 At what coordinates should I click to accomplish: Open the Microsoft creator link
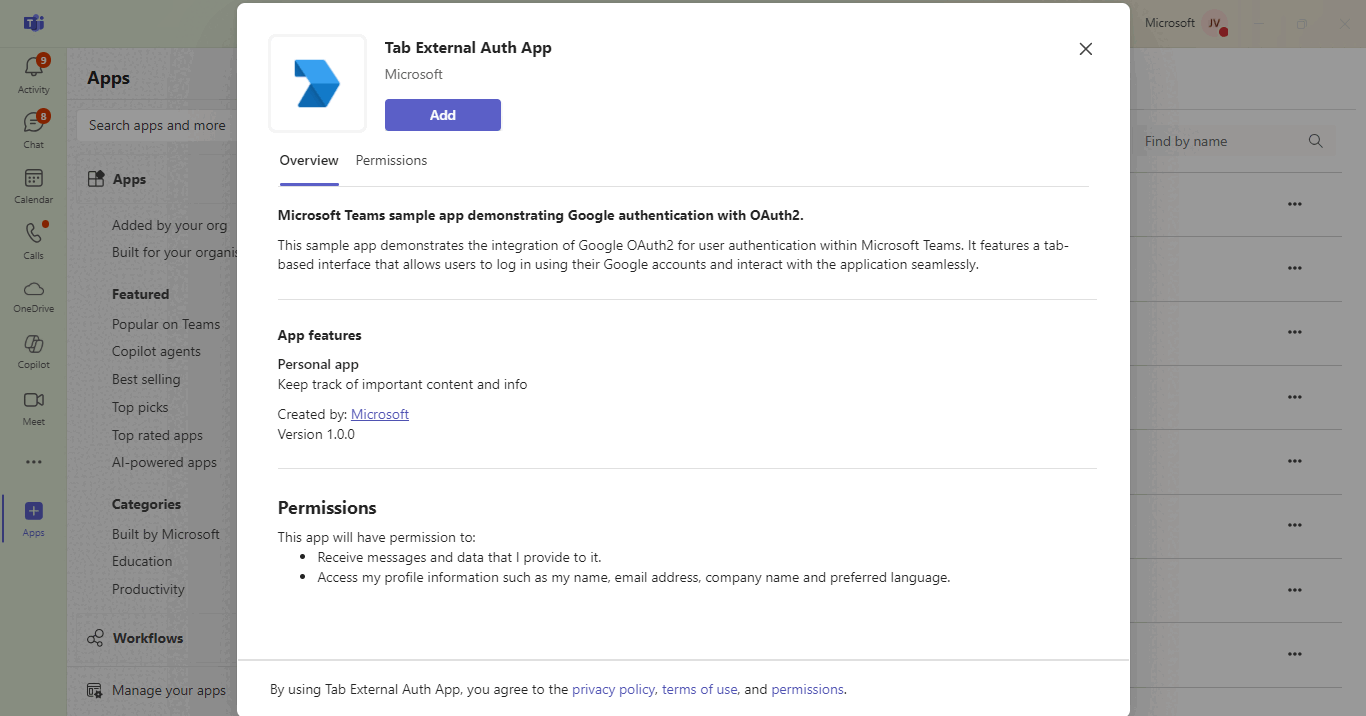379,413
